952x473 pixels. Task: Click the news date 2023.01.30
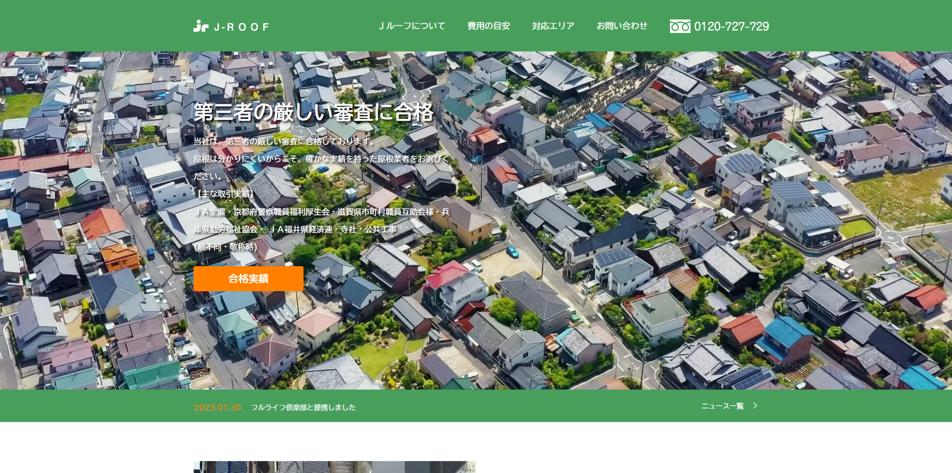217,407
